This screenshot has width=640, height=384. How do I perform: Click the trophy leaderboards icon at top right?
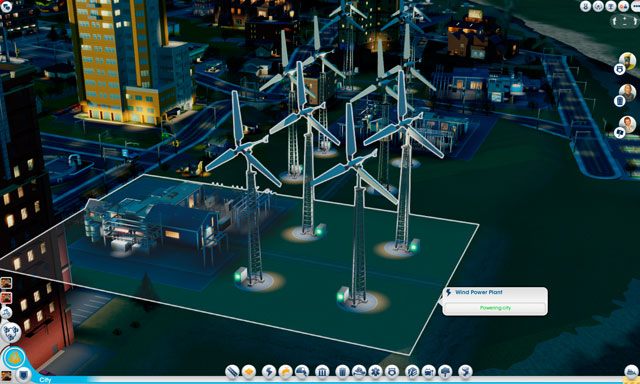(x=611, y=6)
